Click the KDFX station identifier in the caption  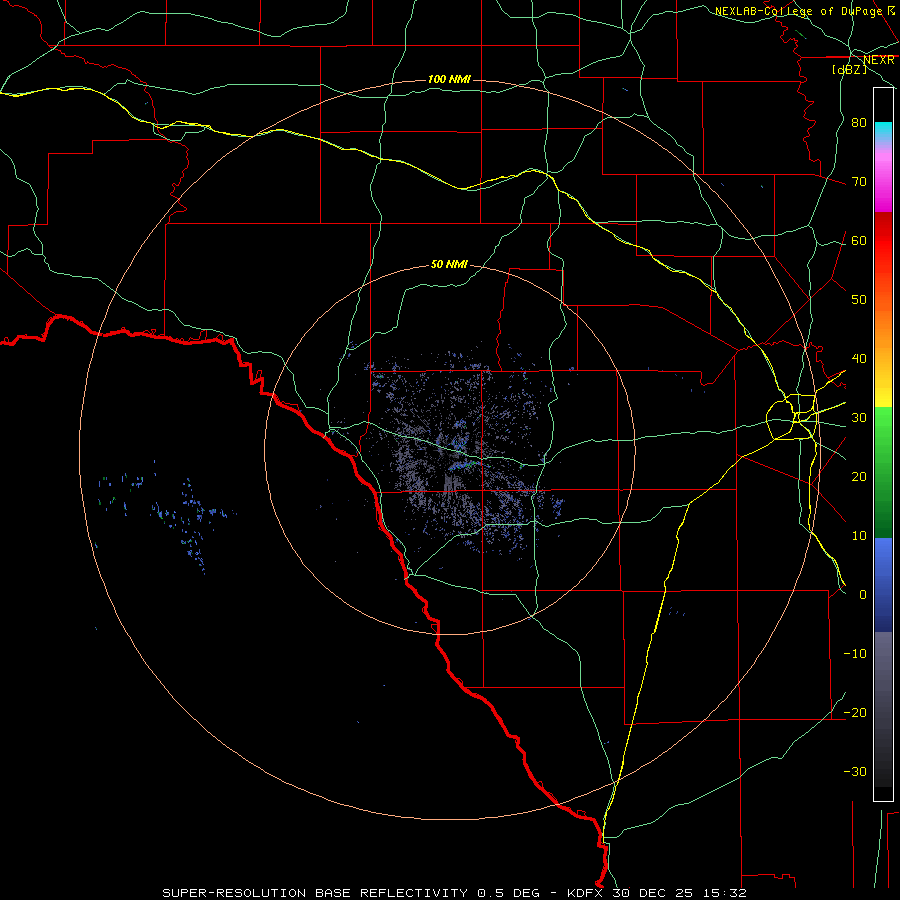pos(586,893)
